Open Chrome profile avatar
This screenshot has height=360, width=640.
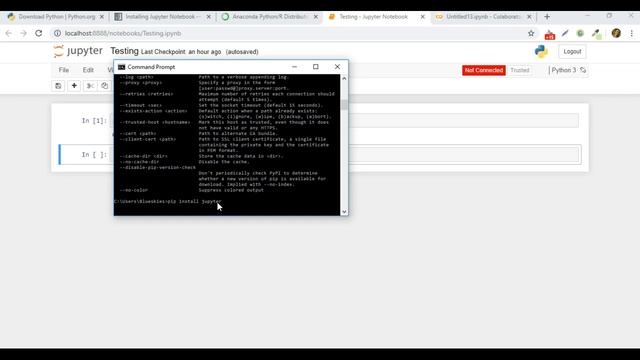[616, 33]
